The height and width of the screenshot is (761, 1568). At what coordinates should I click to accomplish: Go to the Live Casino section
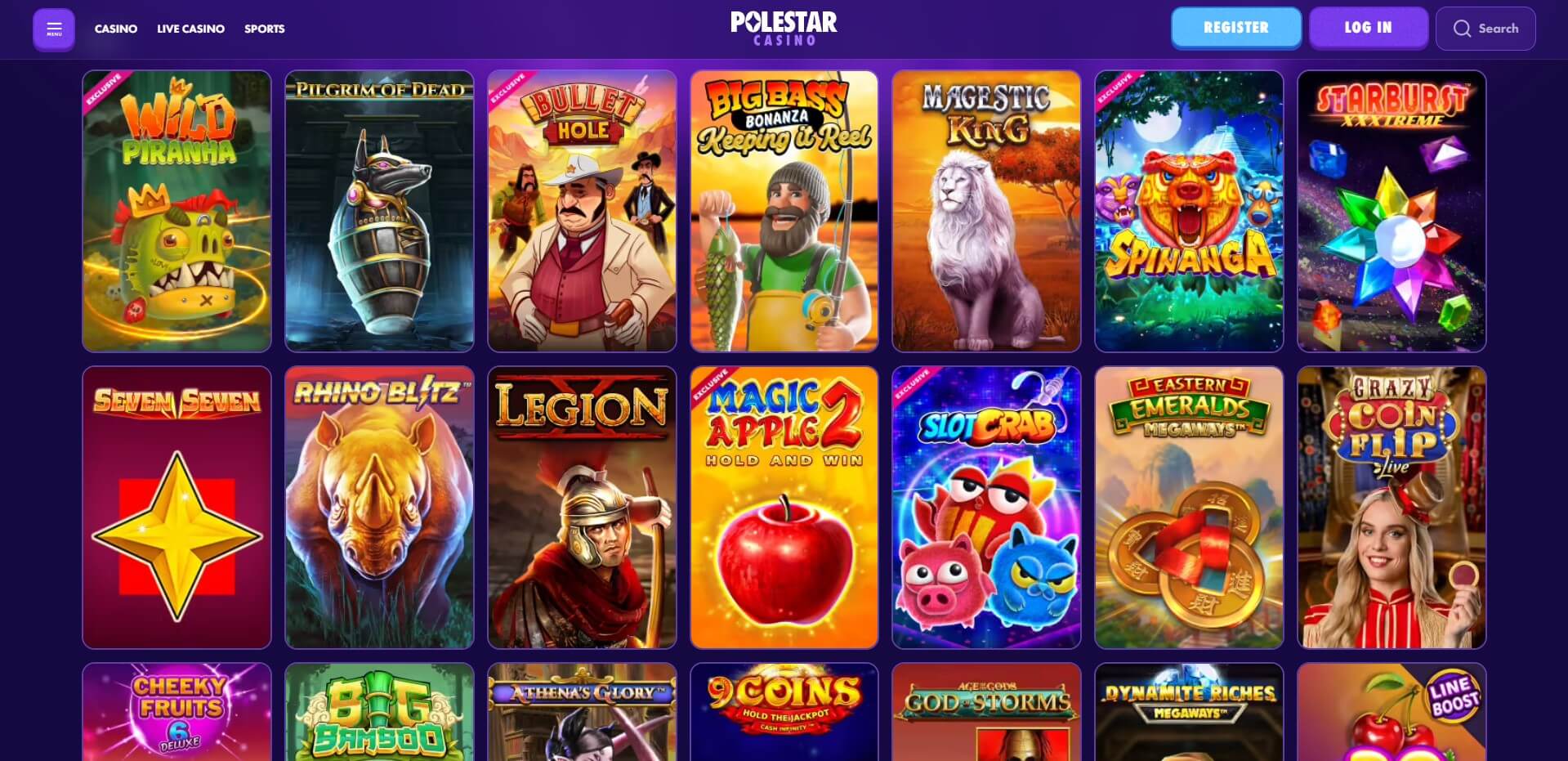190,29
